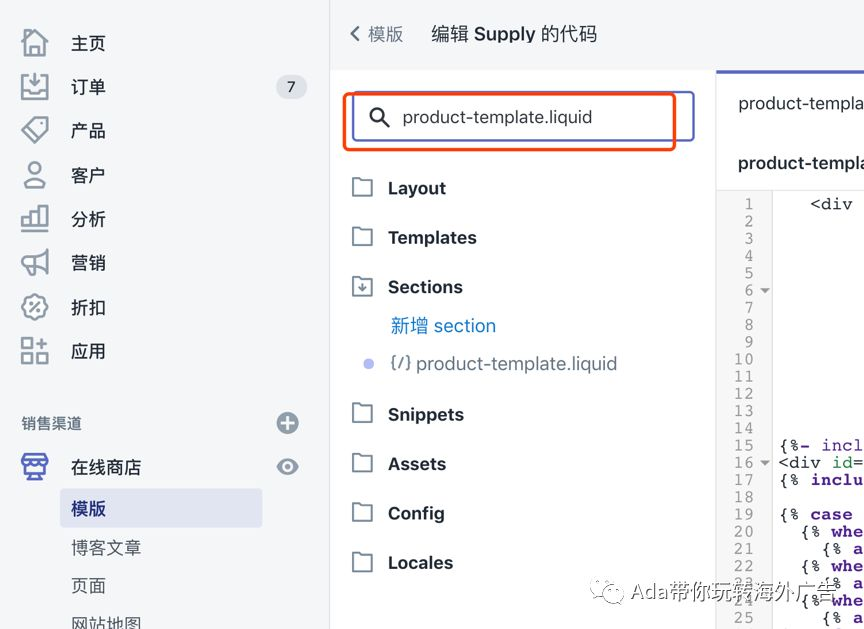Open 博客文章 in sidebar

click(106, 547)
